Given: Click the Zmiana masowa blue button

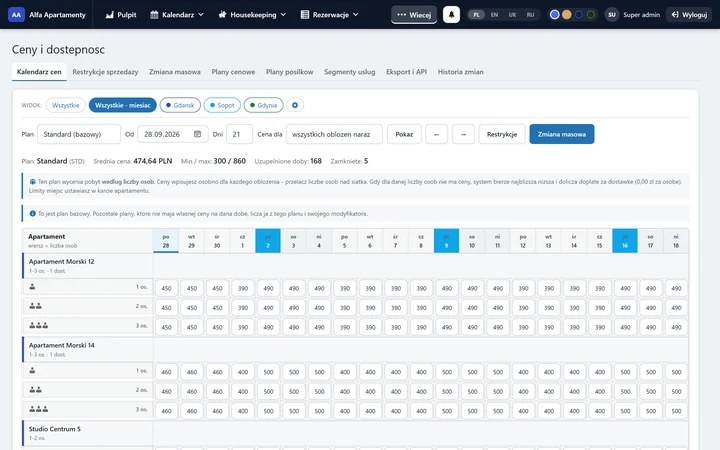Looking at the screenshot, I should [x=562, y=134].
